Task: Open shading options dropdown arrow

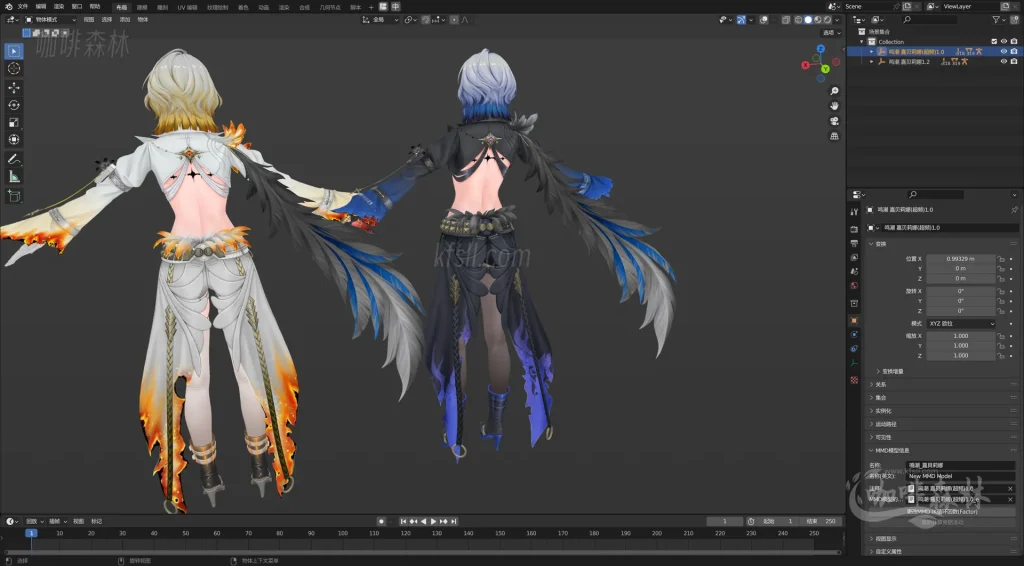Action: (837, 20)
